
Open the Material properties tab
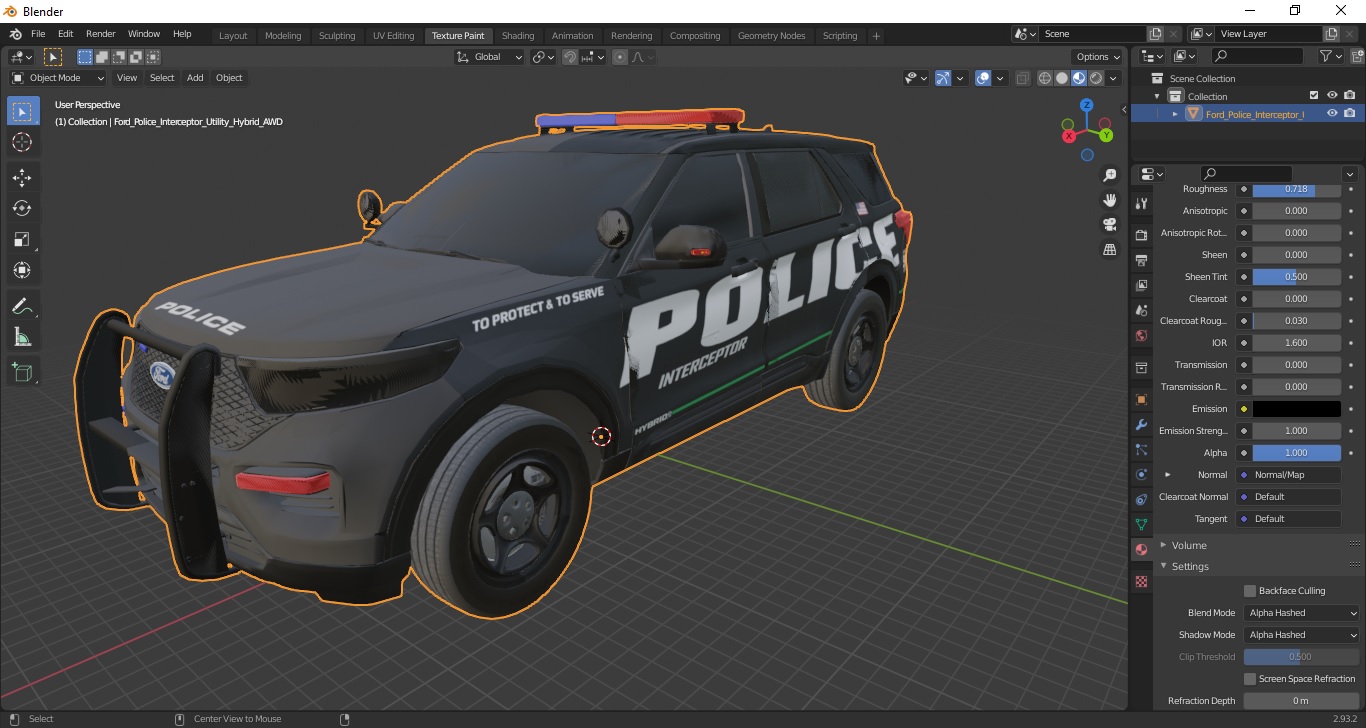pos(1141,550)
